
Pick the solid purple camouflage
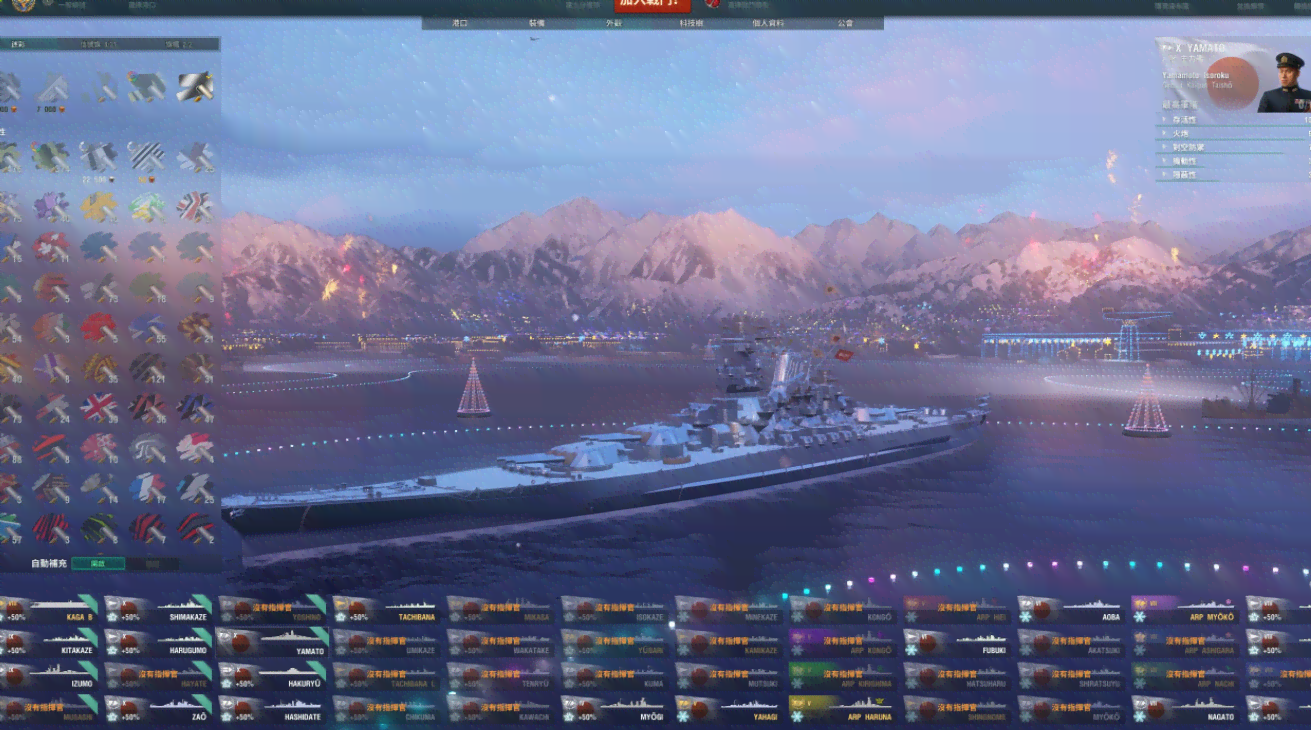pos(50,206)
